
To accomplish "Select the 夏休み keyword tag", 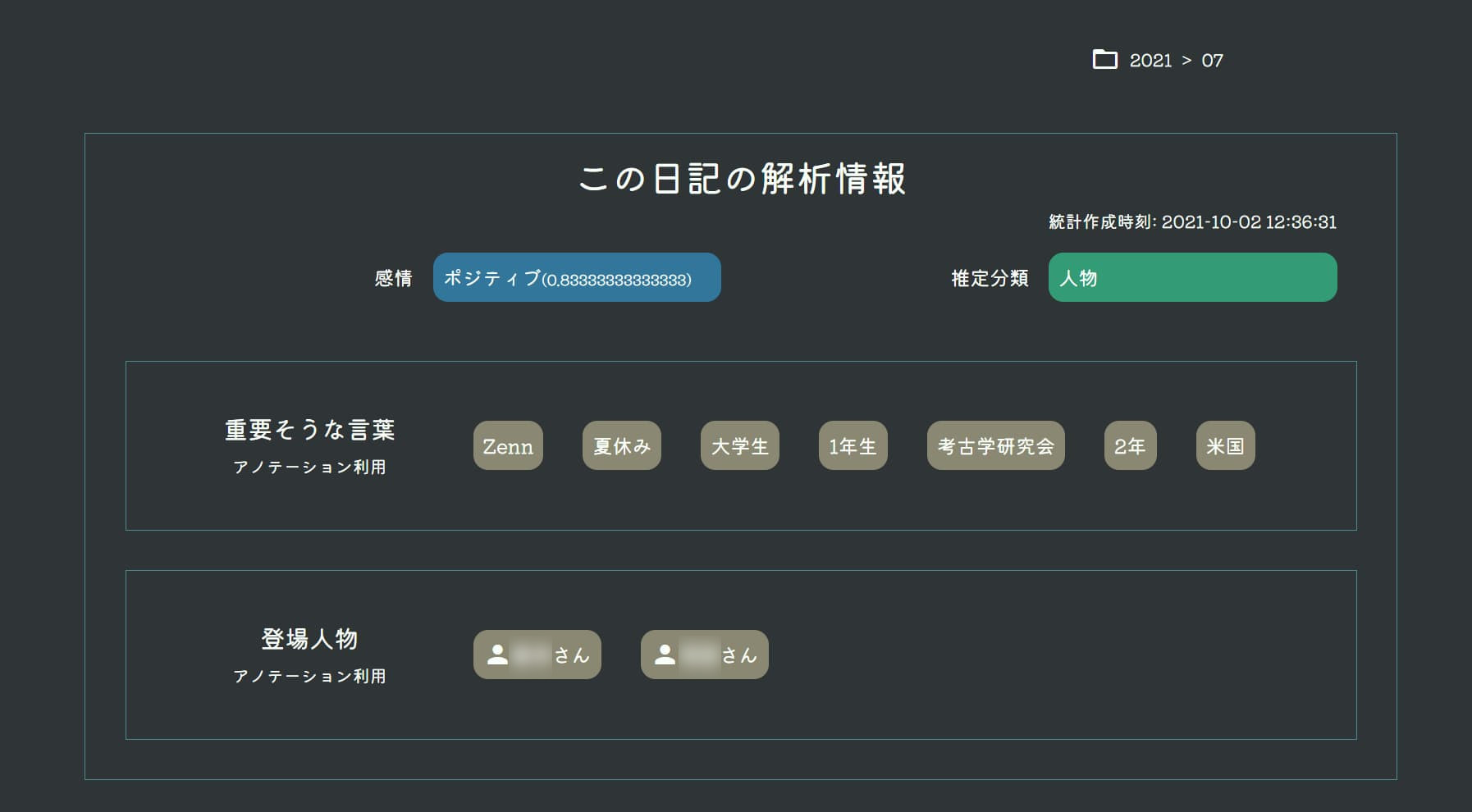I will [x=621, y=446].
